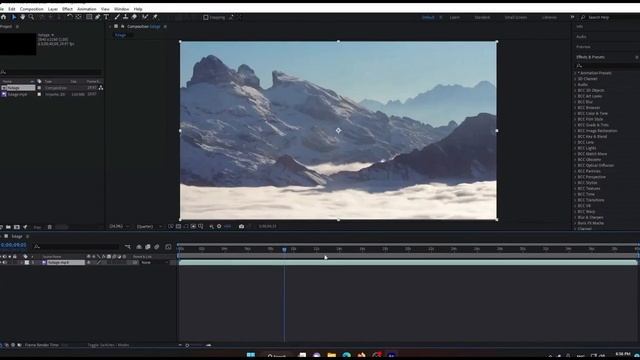Click the snapshot camera icon in viewer

[x=241, y=227]
